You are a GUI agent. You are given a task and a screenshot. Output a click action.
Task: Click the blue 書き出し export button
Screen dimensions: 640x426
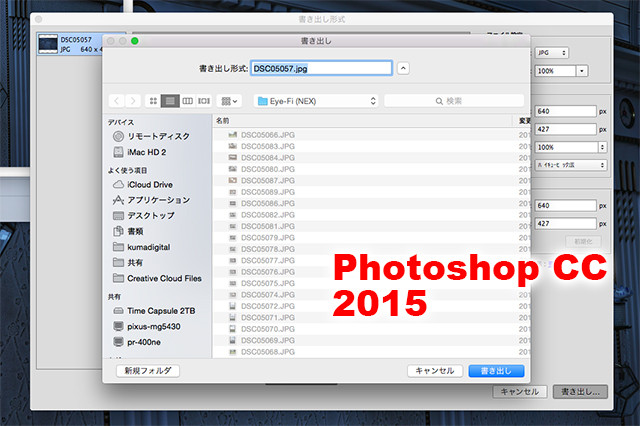(496, 371)
